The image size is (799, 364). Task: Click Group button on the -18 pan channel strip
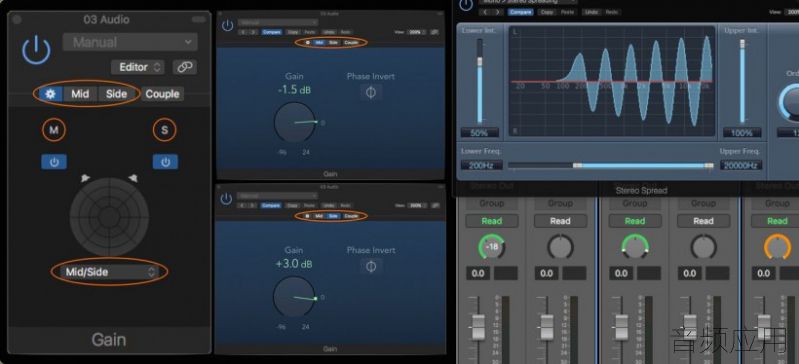(x=492, y=203)
